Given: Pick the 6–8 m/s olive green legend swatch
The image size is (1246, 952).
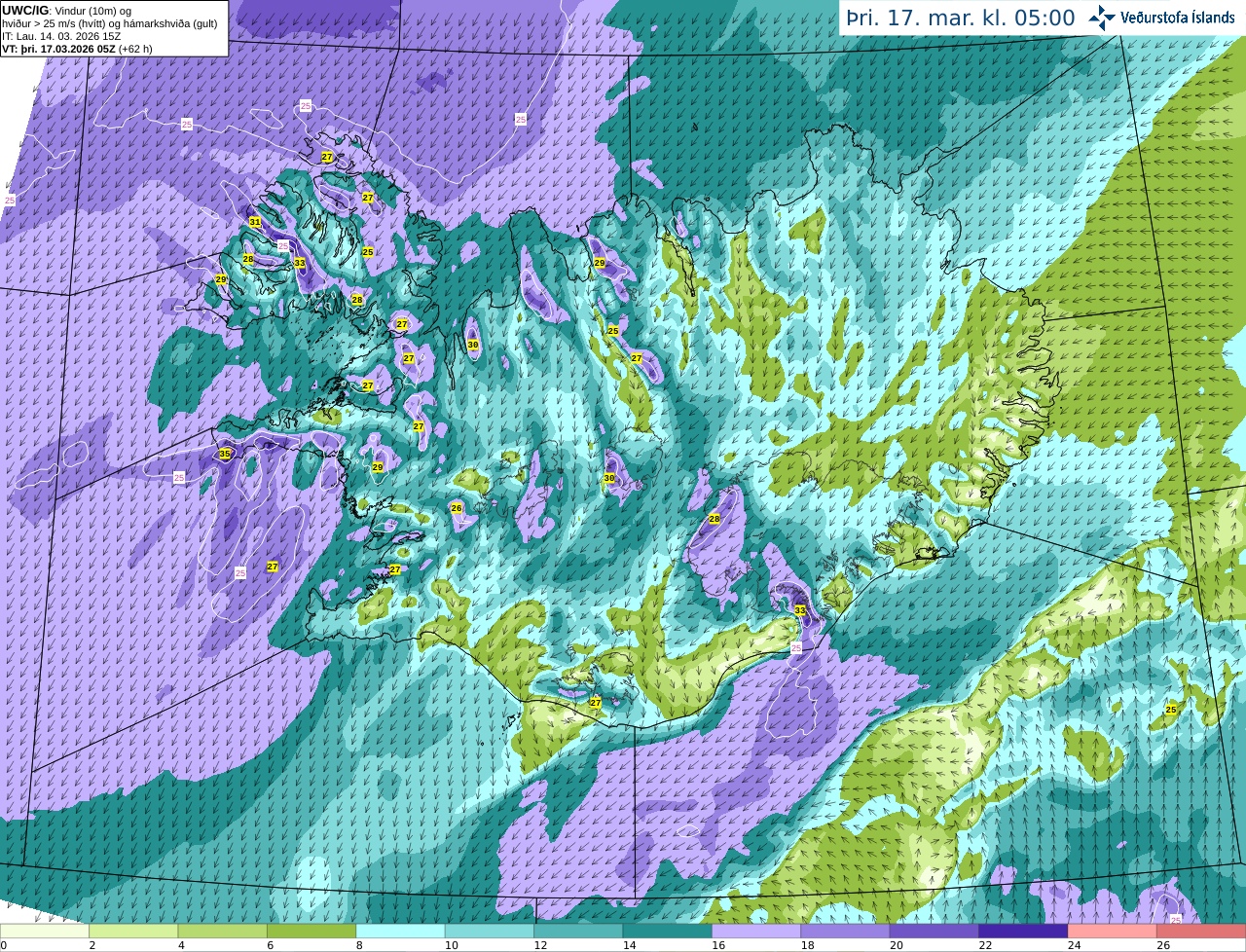Looking at the screenshot, I should (311, 932).
